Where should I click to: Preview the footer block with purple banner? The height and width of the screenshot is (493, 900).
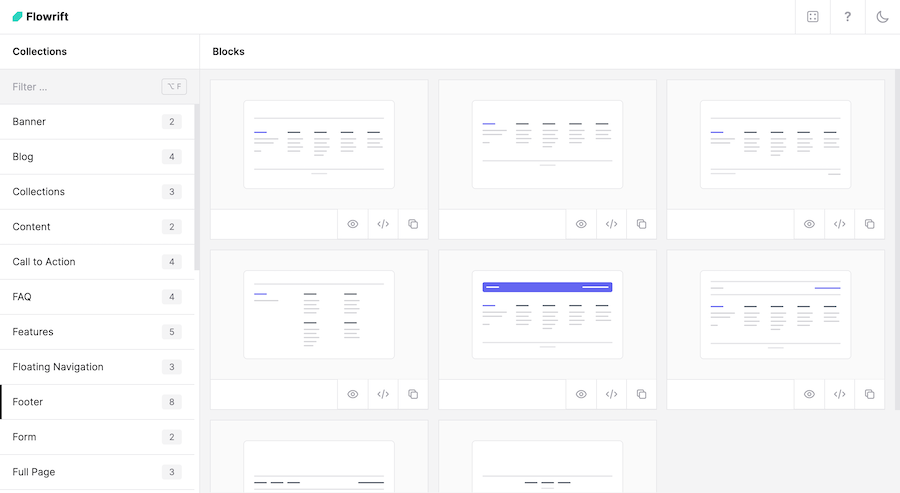pos(581,394)
